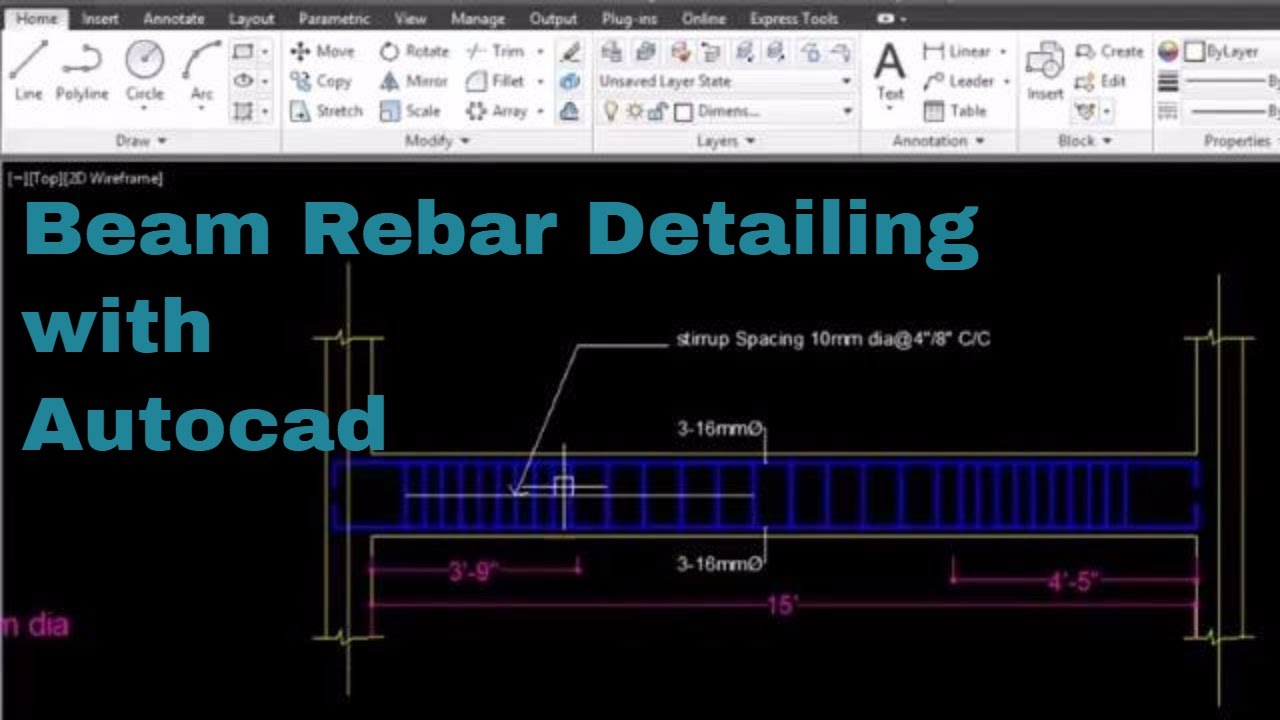Open the Annotate ribbon tab
1280x720 pixels.
click(173, 19)
